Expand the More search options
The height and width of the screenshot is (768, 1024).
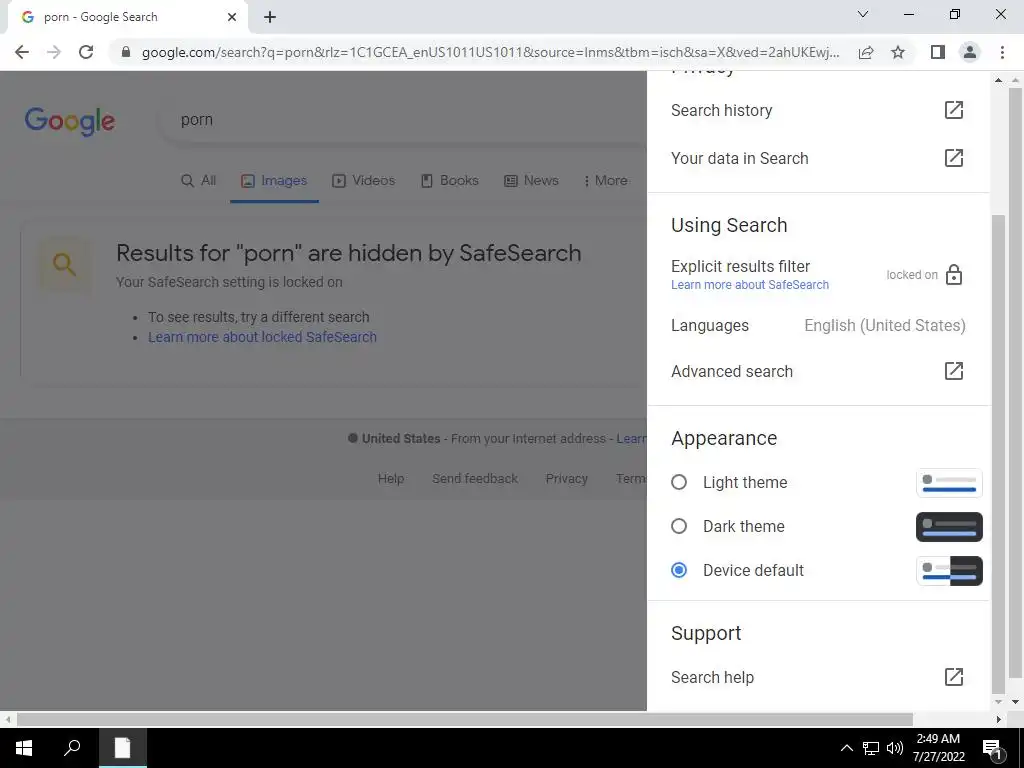pos(605,181)
